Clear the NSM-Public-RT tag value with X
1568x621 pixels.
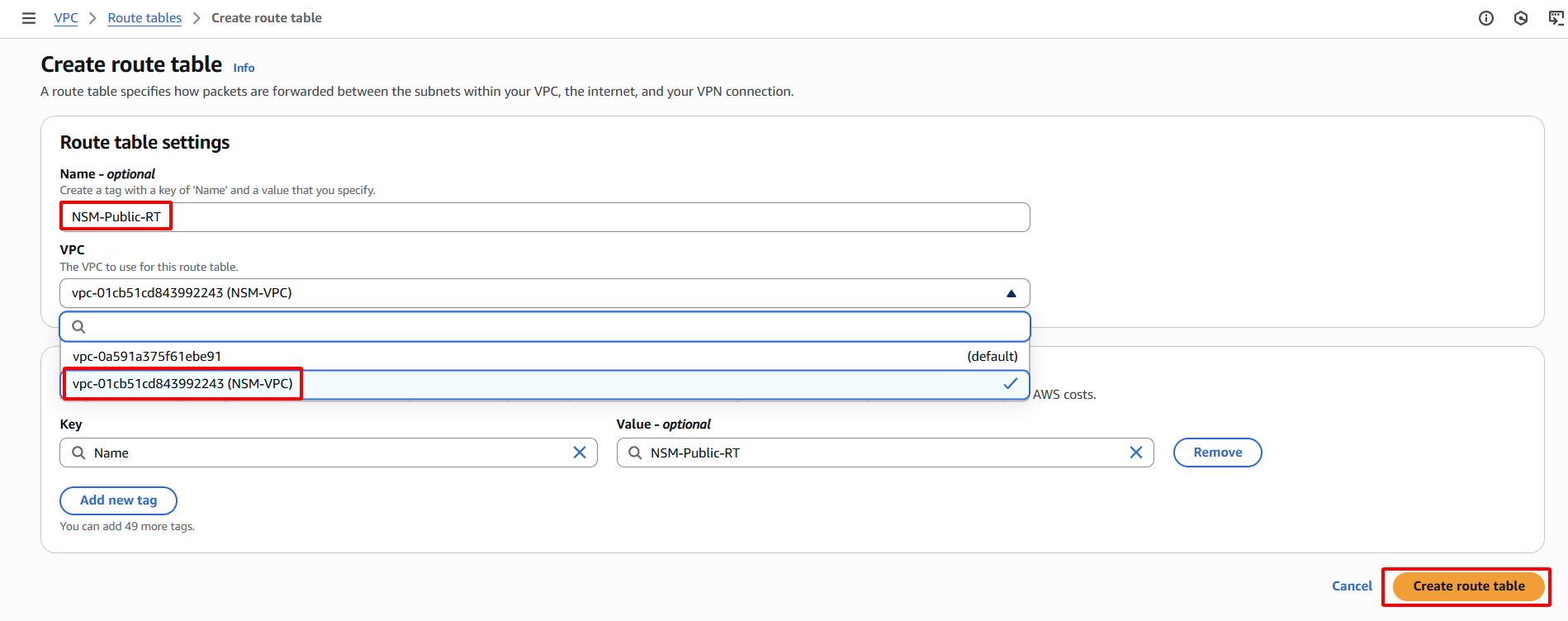coord(1136,453)
